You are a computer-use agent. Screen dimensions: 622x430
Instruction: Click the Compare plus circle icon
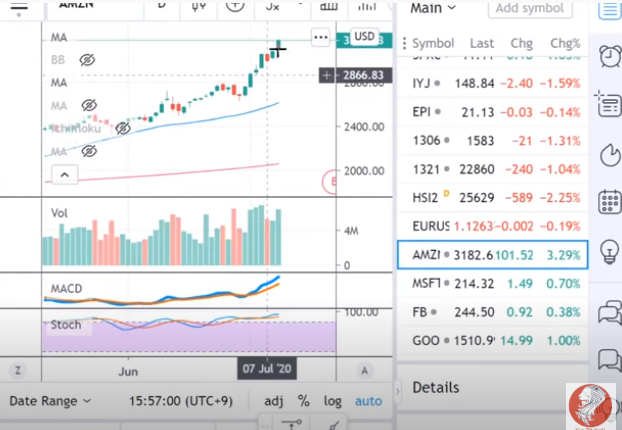[x=235, y=6]
